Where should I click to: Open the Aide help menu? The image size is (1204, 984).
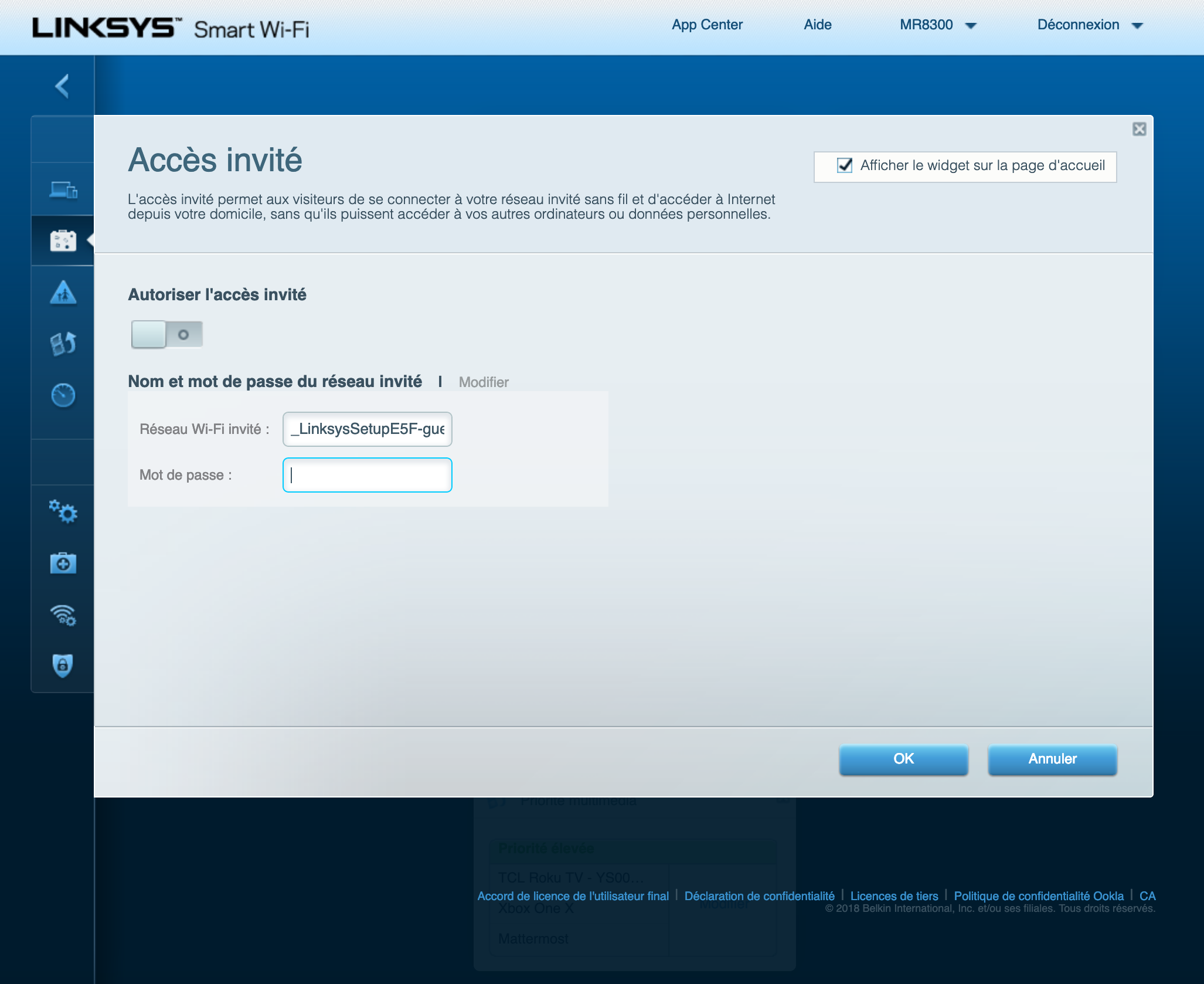coord(817,25)
